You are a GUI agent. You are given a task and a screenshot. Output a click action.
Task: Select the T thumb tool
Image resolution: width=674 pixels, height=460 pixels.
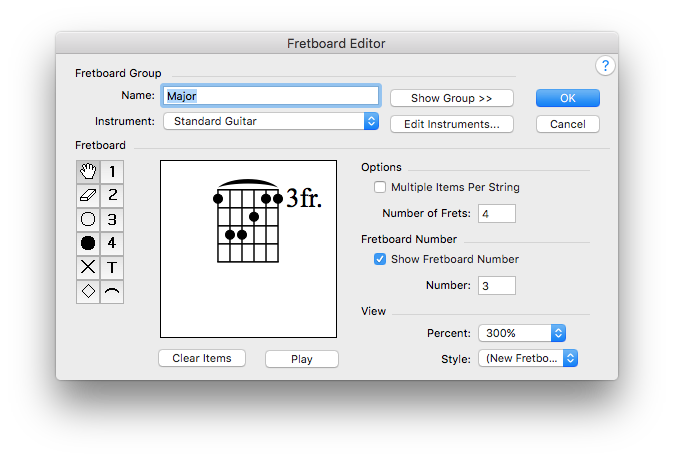point(112,267)
